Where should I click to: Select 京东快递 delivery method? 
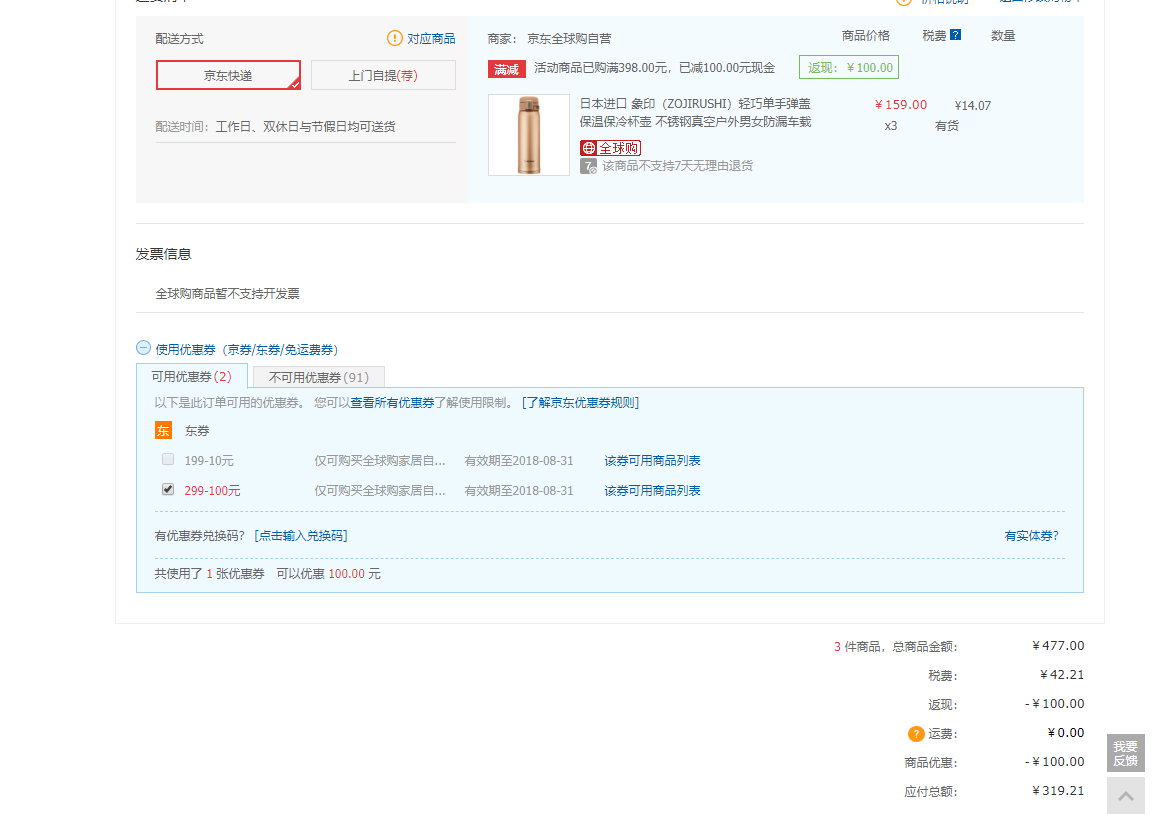(229, 75)
